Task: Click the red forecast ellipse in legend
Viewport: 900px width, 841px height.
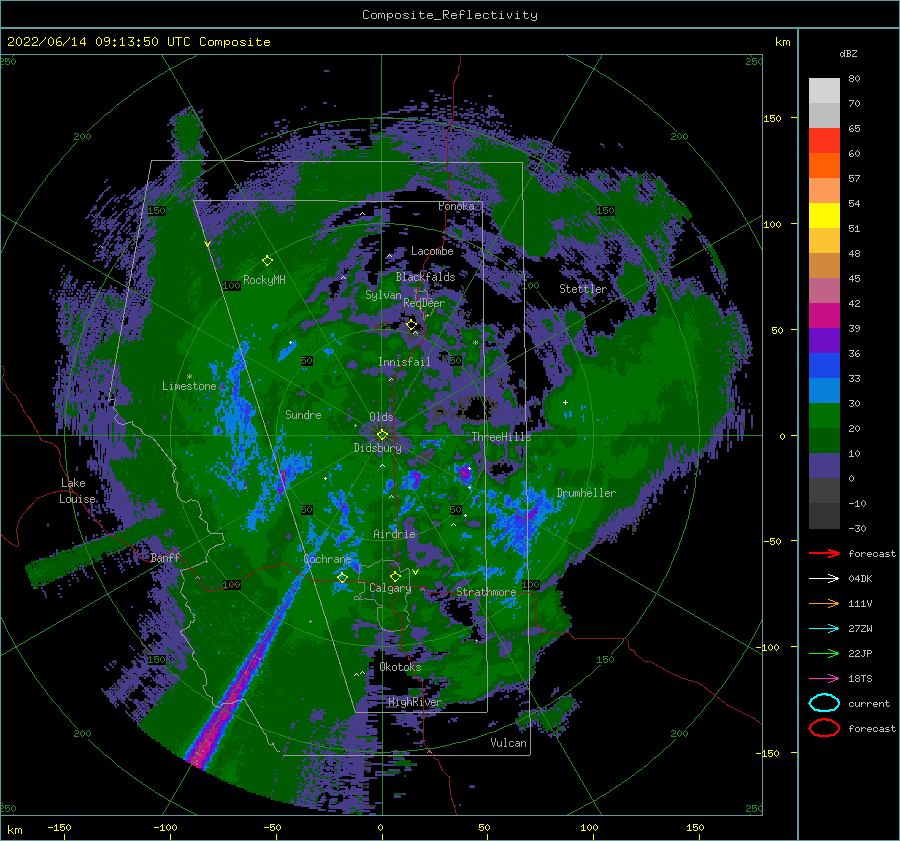Action: [x=824, y=728]
